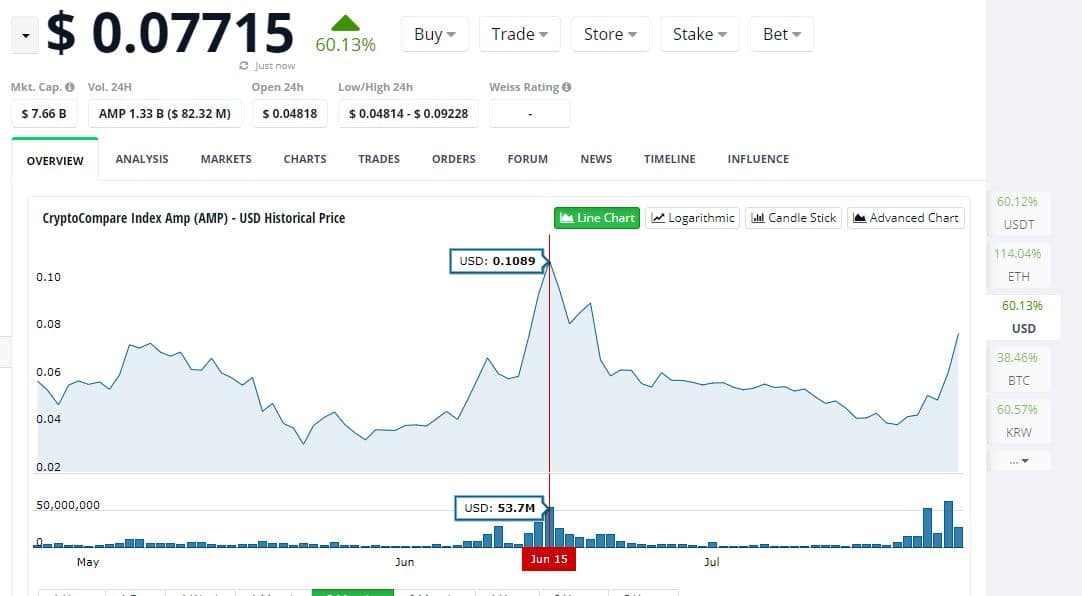Click the 60.13% change under the green arrow

click(x=345, y=45)
